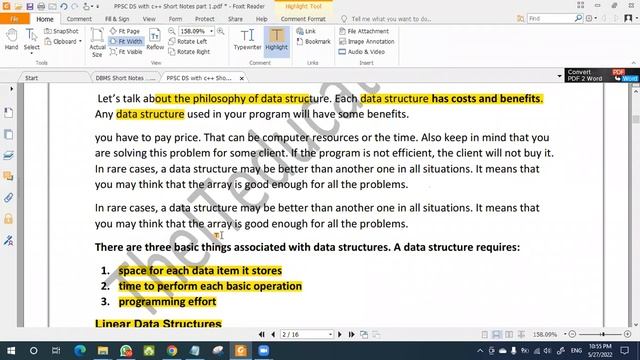
Task: Click the Find search field
Action: (551, 18)
